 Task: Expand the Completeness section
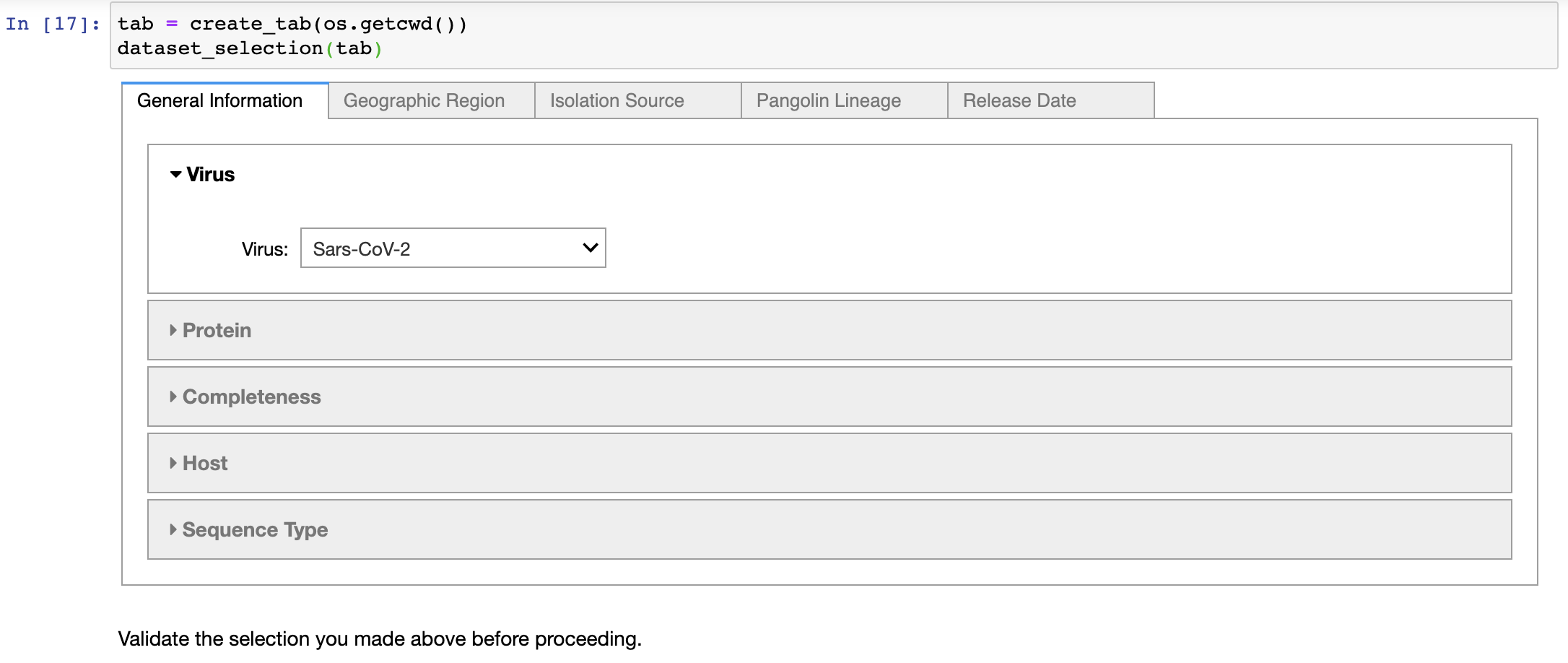(251, 396)
